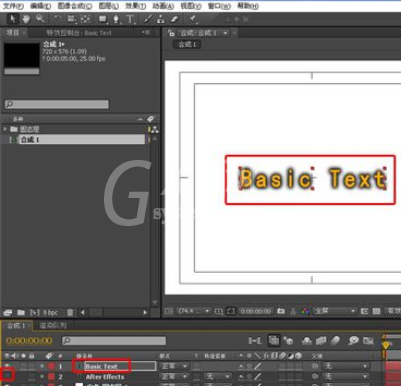The width and height of the screenshot is (401, 386).
Task: Show channel via the RGB color icon
Action: point(305,311)
